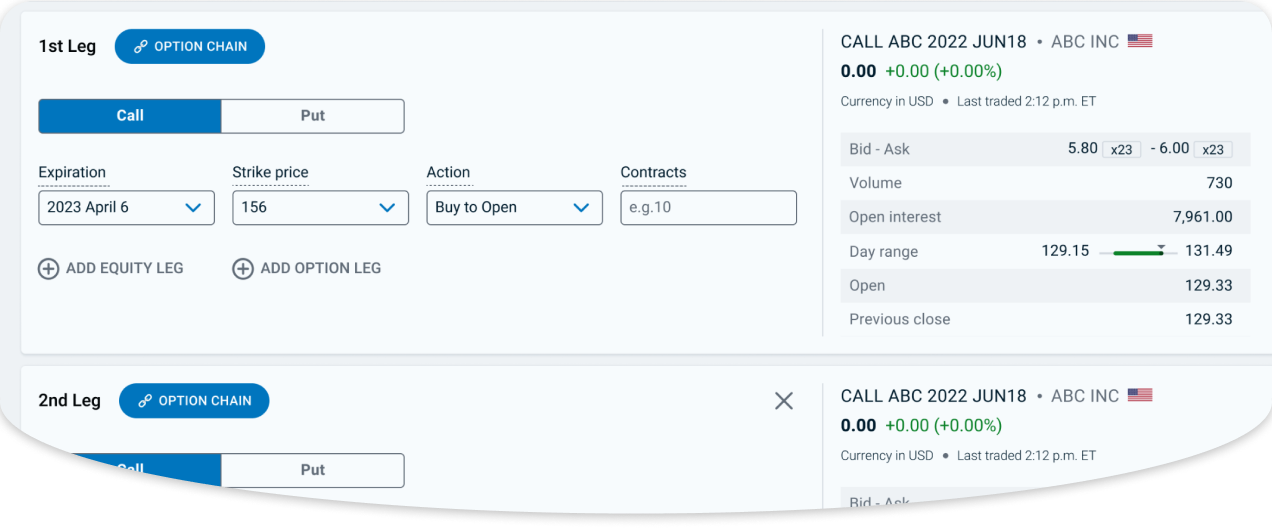Open the 2nd Leg OPTION CHAIN button
Screen dimensions: 1272x528
[194, 401]
